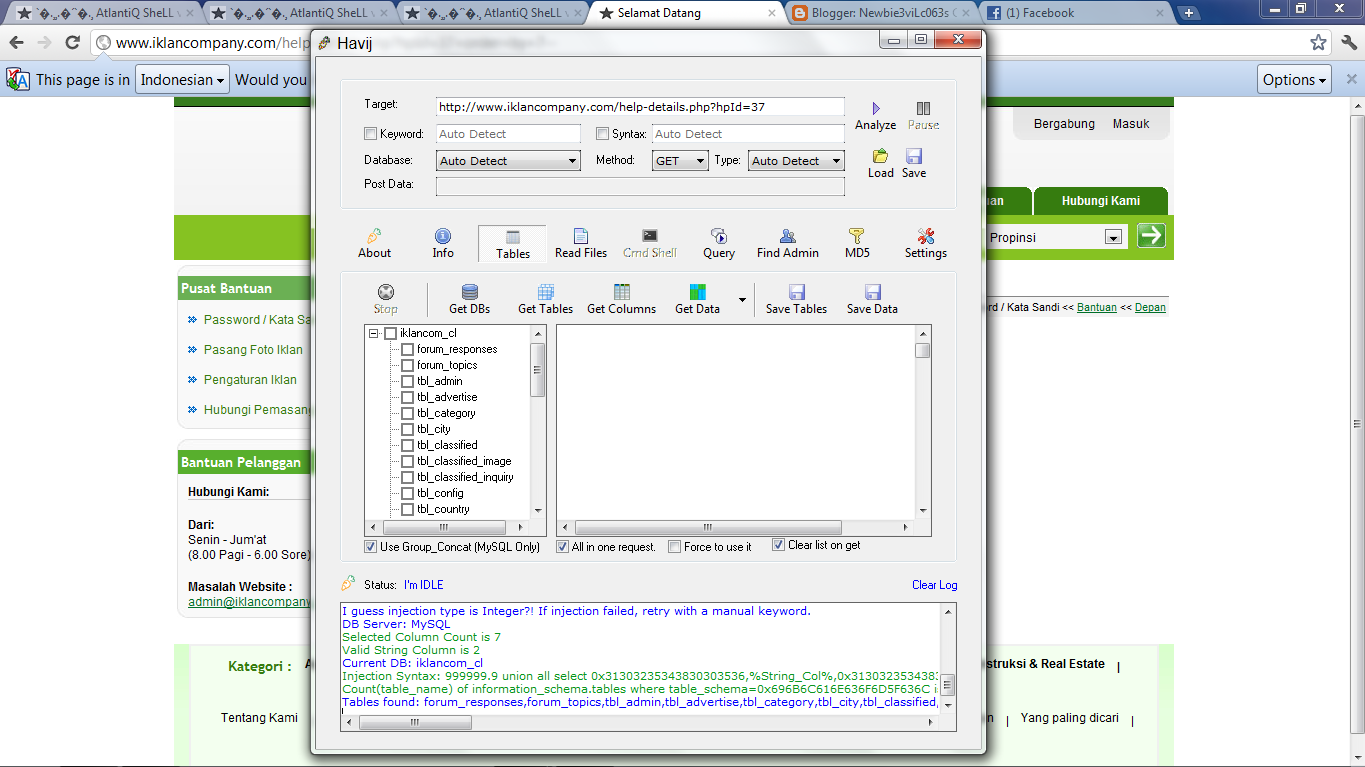
Task: Open the Propinsi dropdown on webpage
Action: pos(1055,237)
